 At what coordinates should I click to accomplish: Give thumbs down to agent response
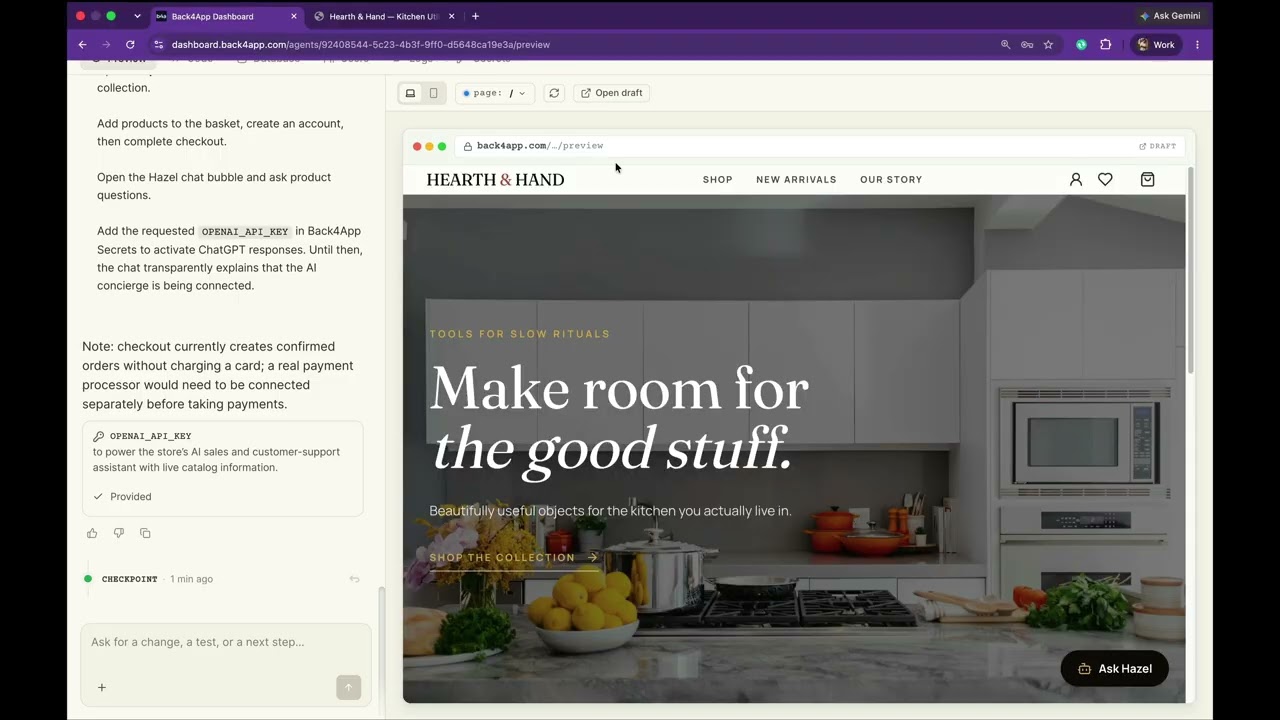click(118, 533)
